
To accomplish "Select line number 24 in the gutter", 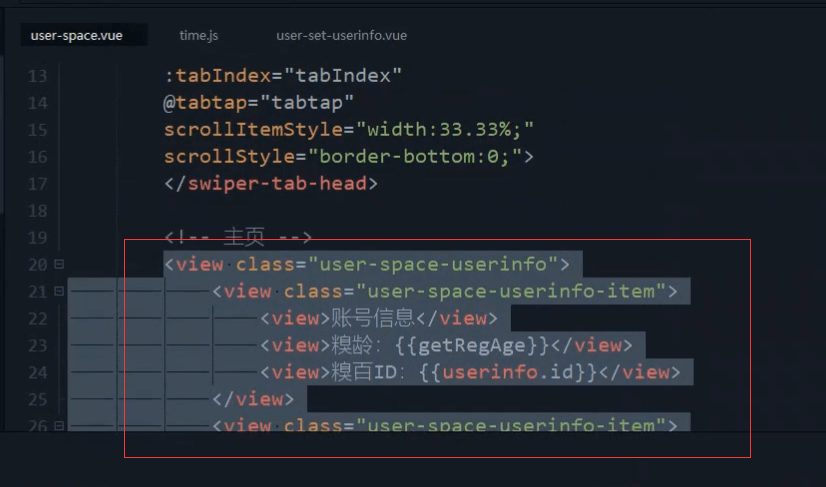I will pyautogui.click(x=37, y=372).
